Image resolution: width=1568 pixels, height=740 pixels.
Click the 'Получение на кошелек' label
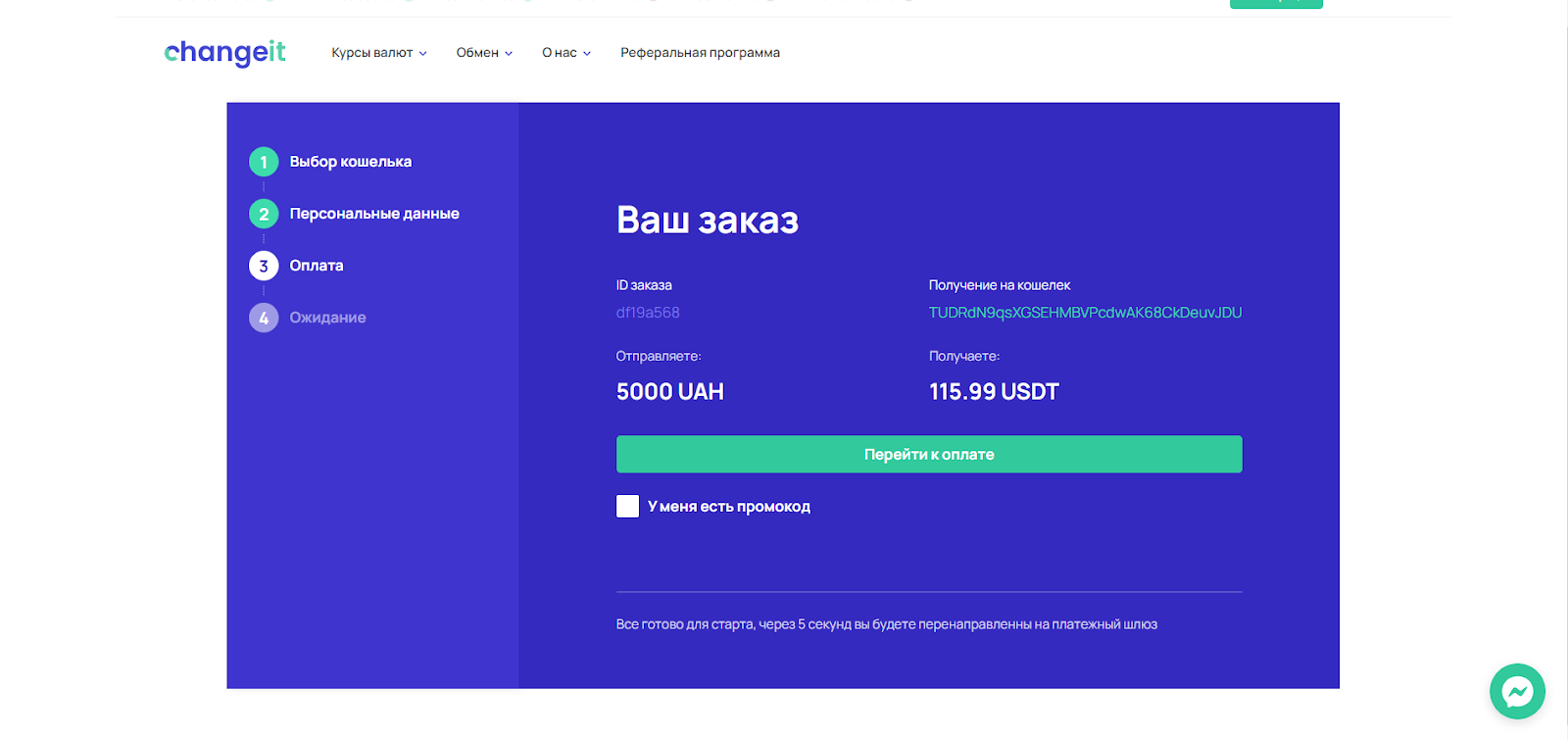[x=1000, y=285]
